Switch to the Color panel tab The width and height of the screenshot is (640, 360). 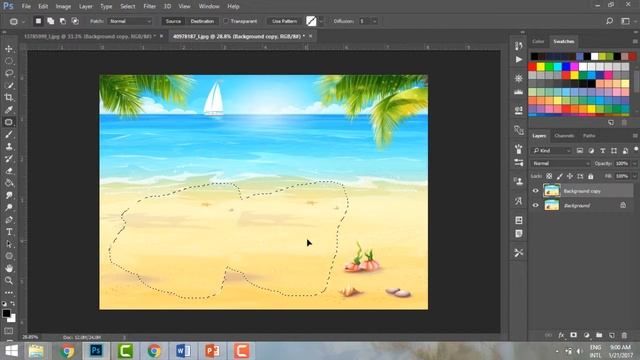[538, 42]
